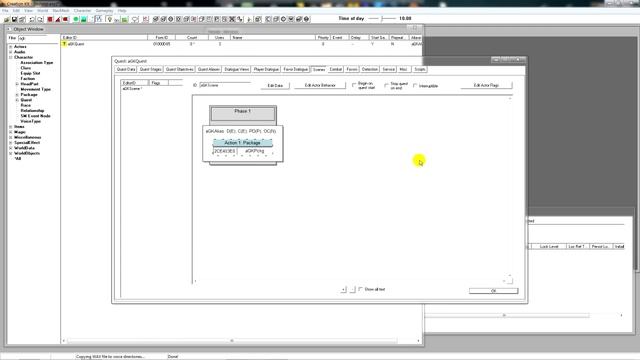Select the Faction tree item

(28, 79)
